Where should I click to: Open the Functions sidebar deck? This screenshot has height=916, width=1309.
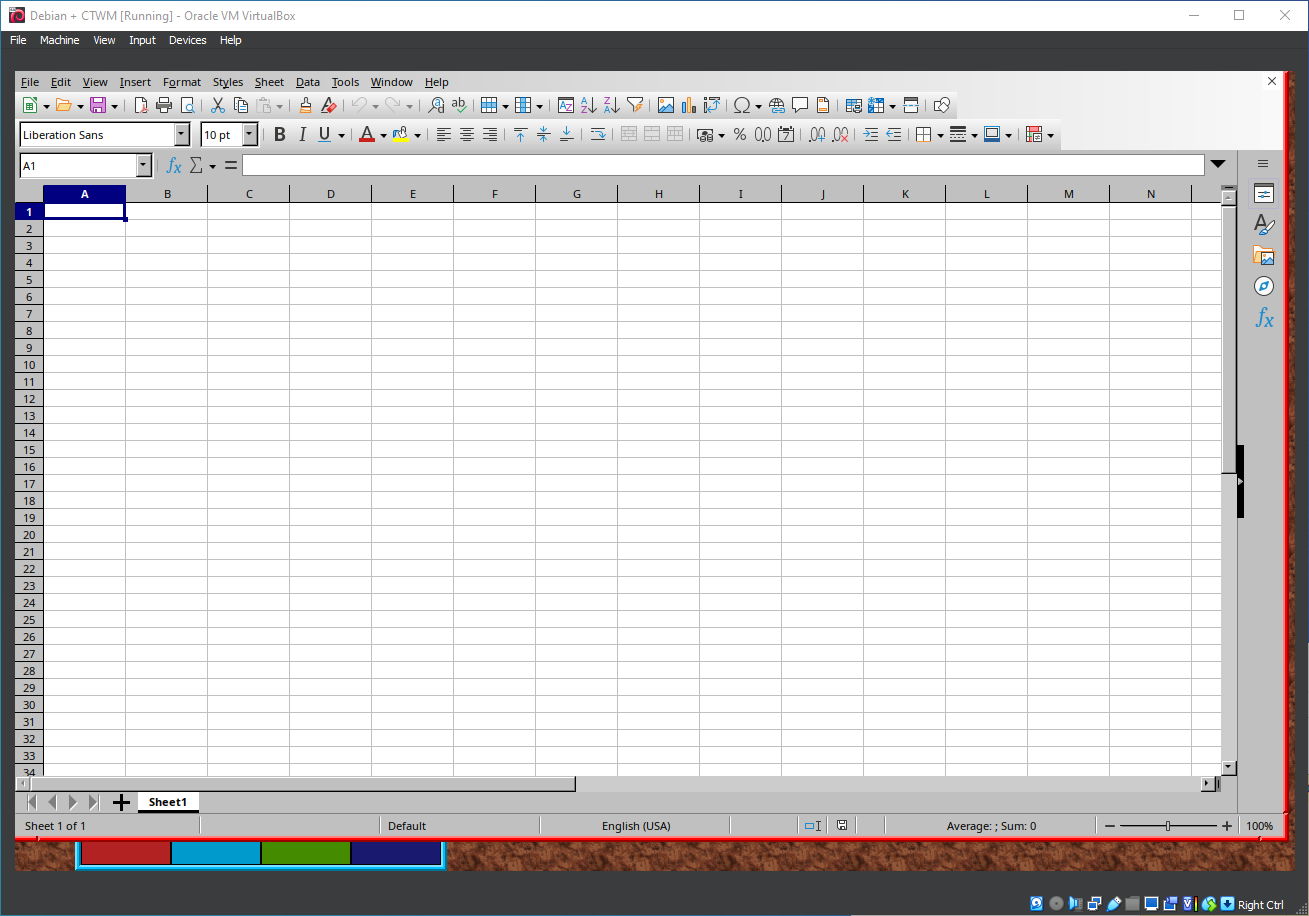[x=1263, y=319]
